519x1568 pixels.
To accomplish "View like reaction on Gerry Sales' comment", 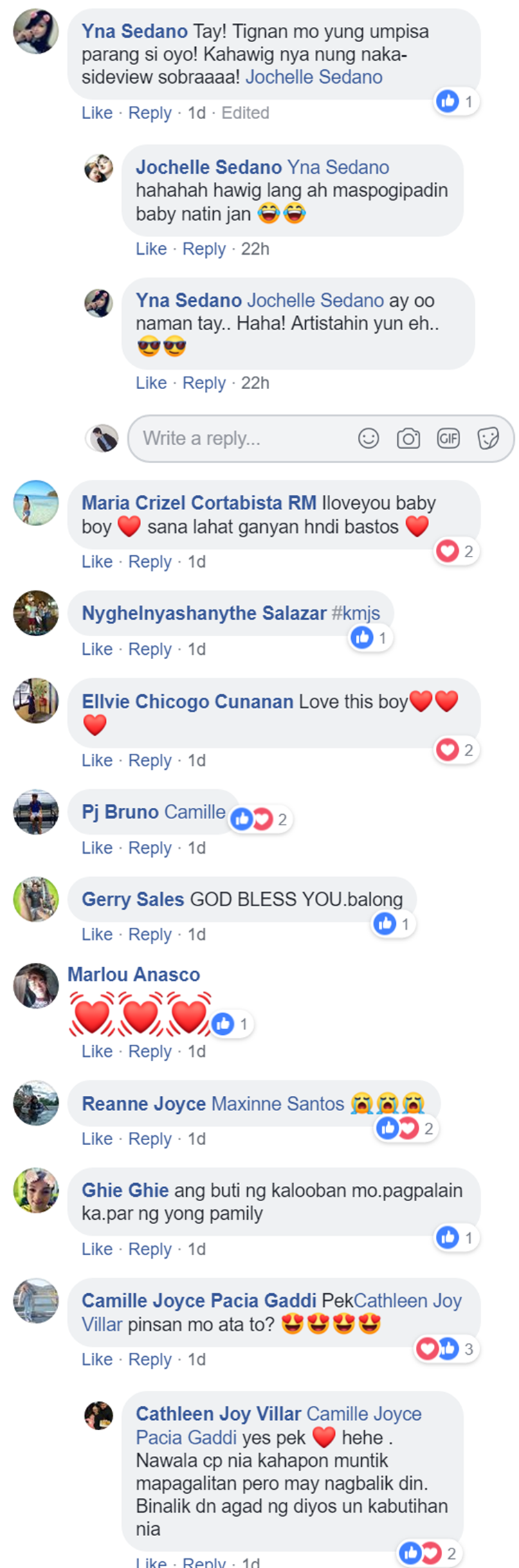I will (393, 923).
